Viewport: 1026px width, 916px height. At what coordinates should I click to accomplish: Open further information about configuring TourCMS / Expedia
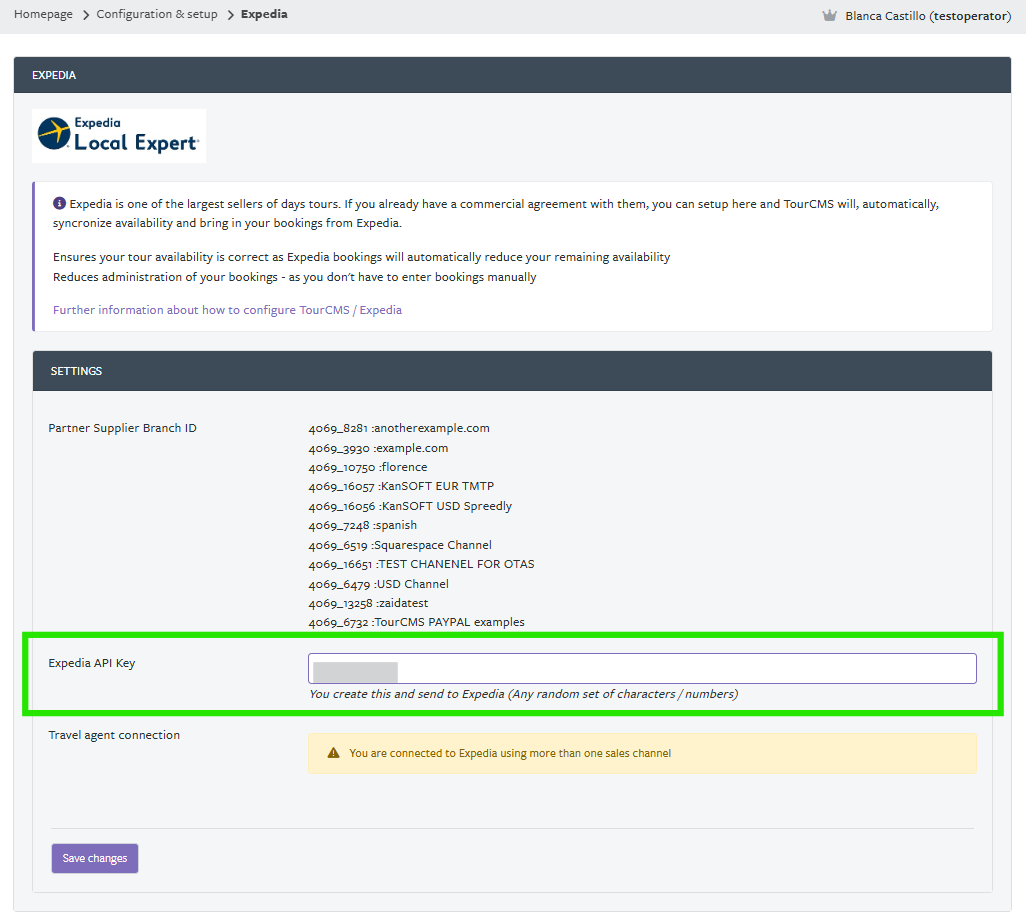pyautogui.click(x=227, y=310)
